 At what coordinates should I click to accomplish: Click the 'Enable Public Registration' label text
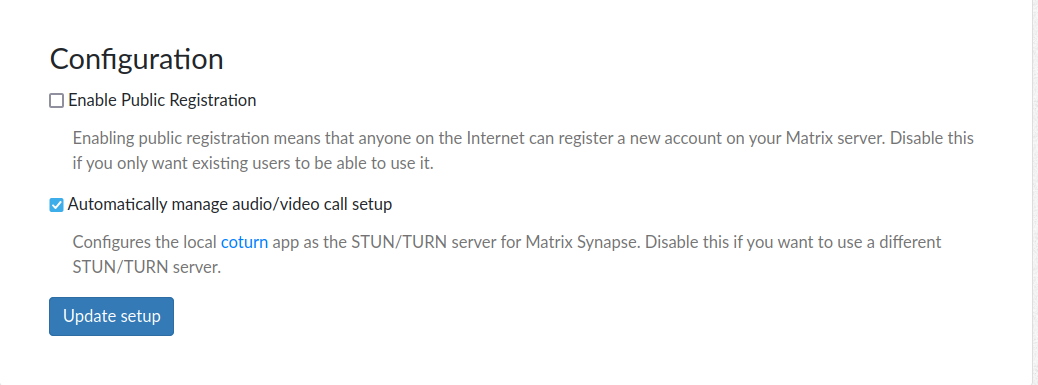[x=162, y=101]
